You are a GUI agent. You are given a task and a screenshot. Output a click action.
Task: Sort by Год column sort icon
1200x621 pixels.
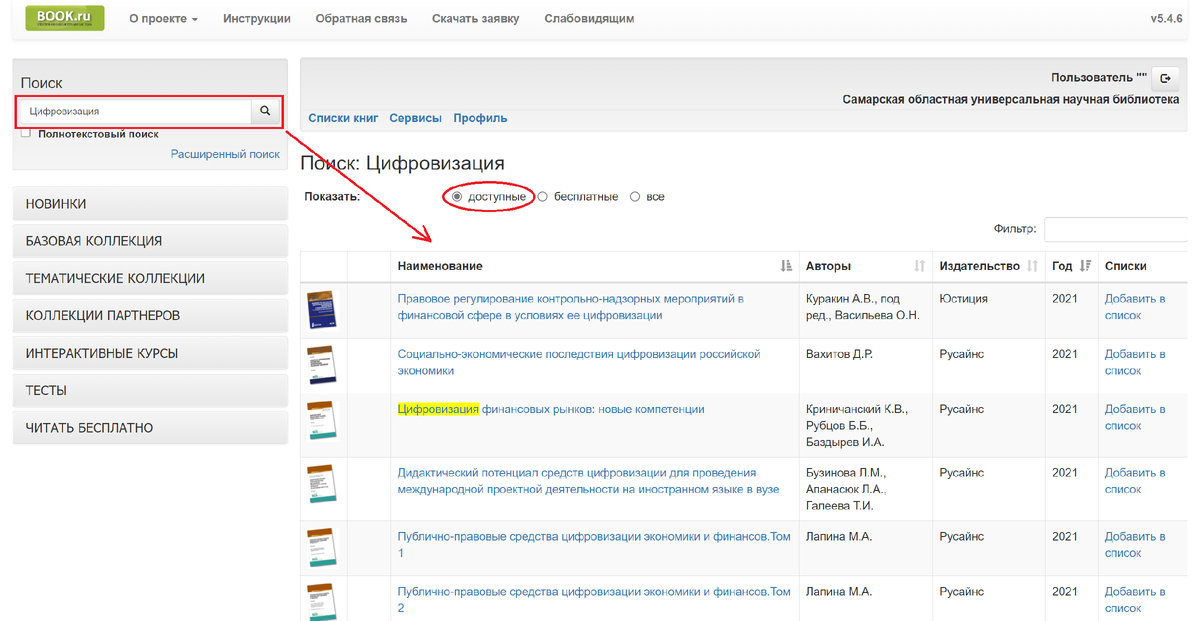pyautogui.click(x=1086, y=266)
